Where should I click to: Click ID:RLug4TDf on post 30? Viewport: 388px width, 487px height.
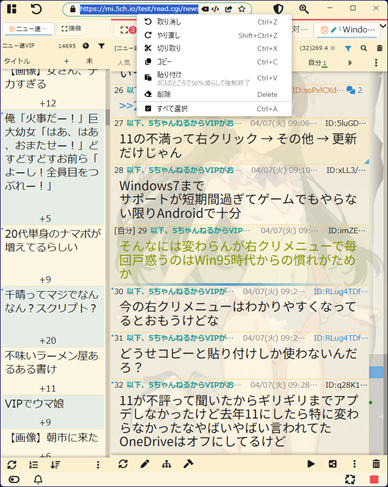pos(340,292)
